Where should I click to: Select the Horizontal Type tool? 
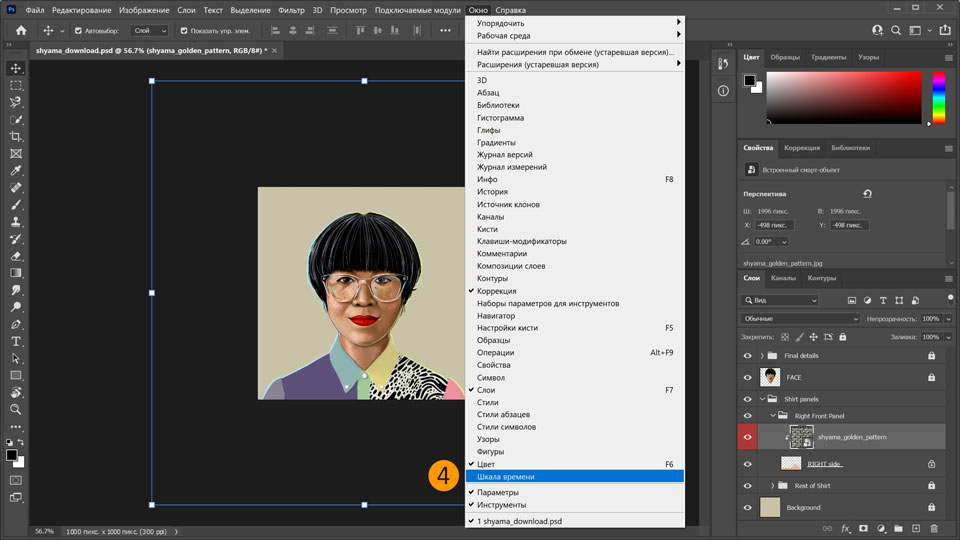pos(16,341)
